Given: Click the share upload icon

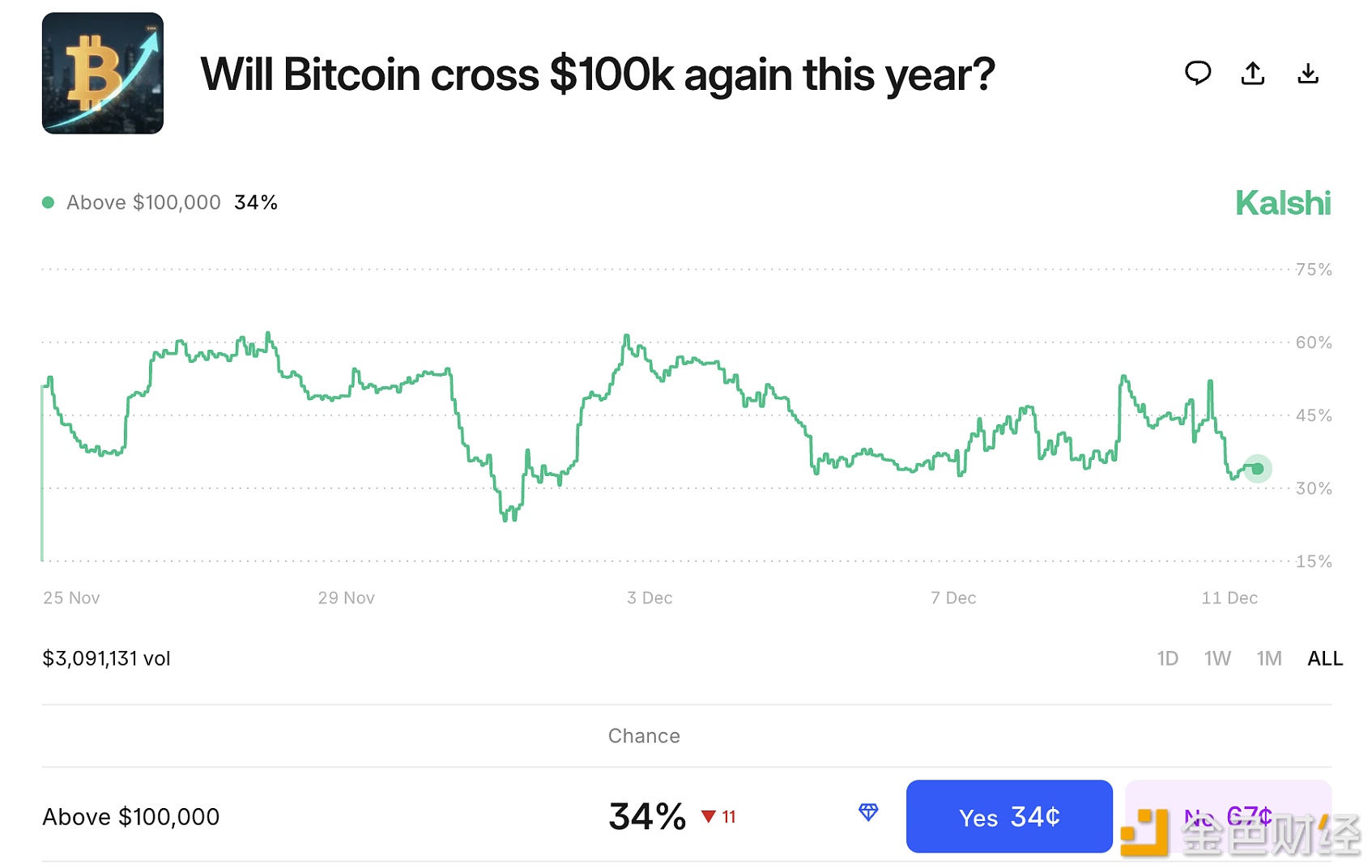Looking at the screenshot, I should tap(1252, 74).
